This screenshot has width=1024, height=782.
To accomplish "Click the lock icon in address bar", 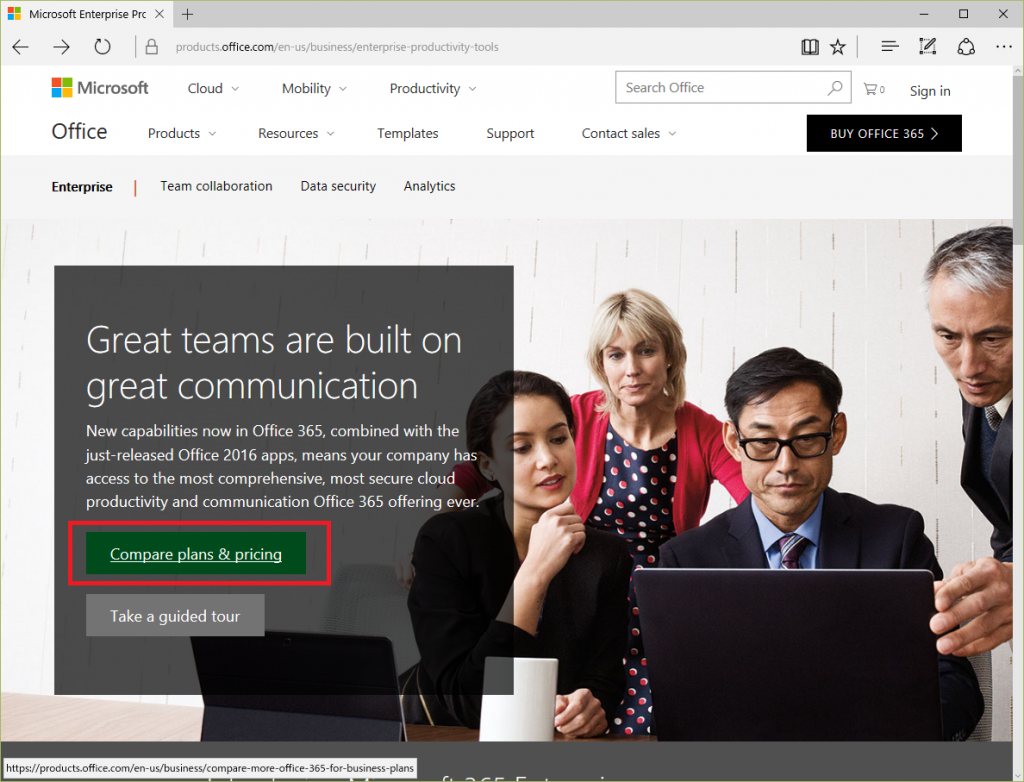I will (x=152, y=47).
